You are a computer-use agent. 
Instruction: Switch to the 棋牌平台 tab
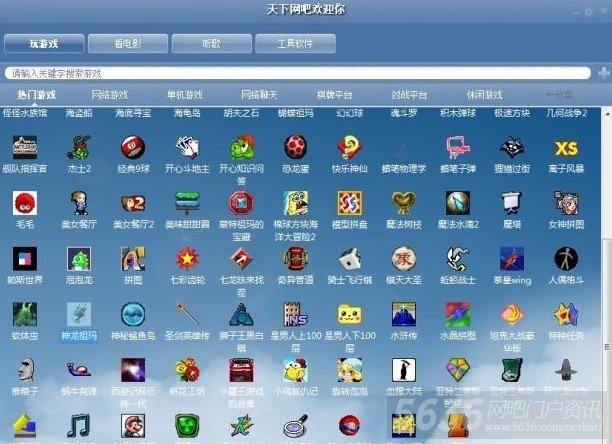click(x=334, y=94)
